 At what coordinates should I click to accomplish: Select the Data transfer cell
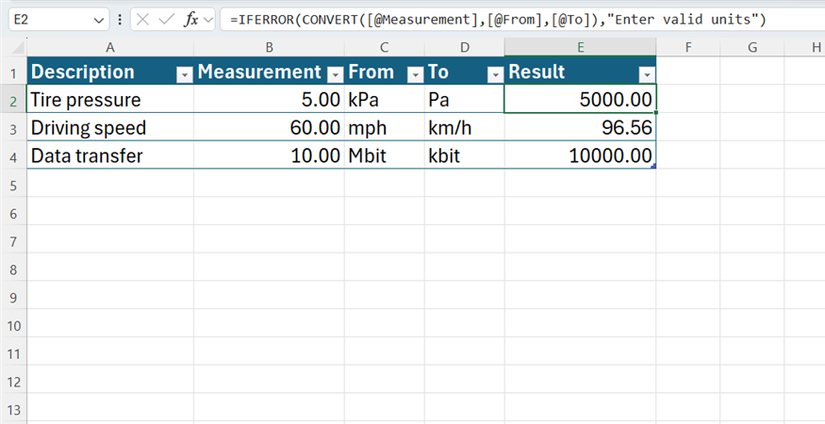tap(110, 156)
